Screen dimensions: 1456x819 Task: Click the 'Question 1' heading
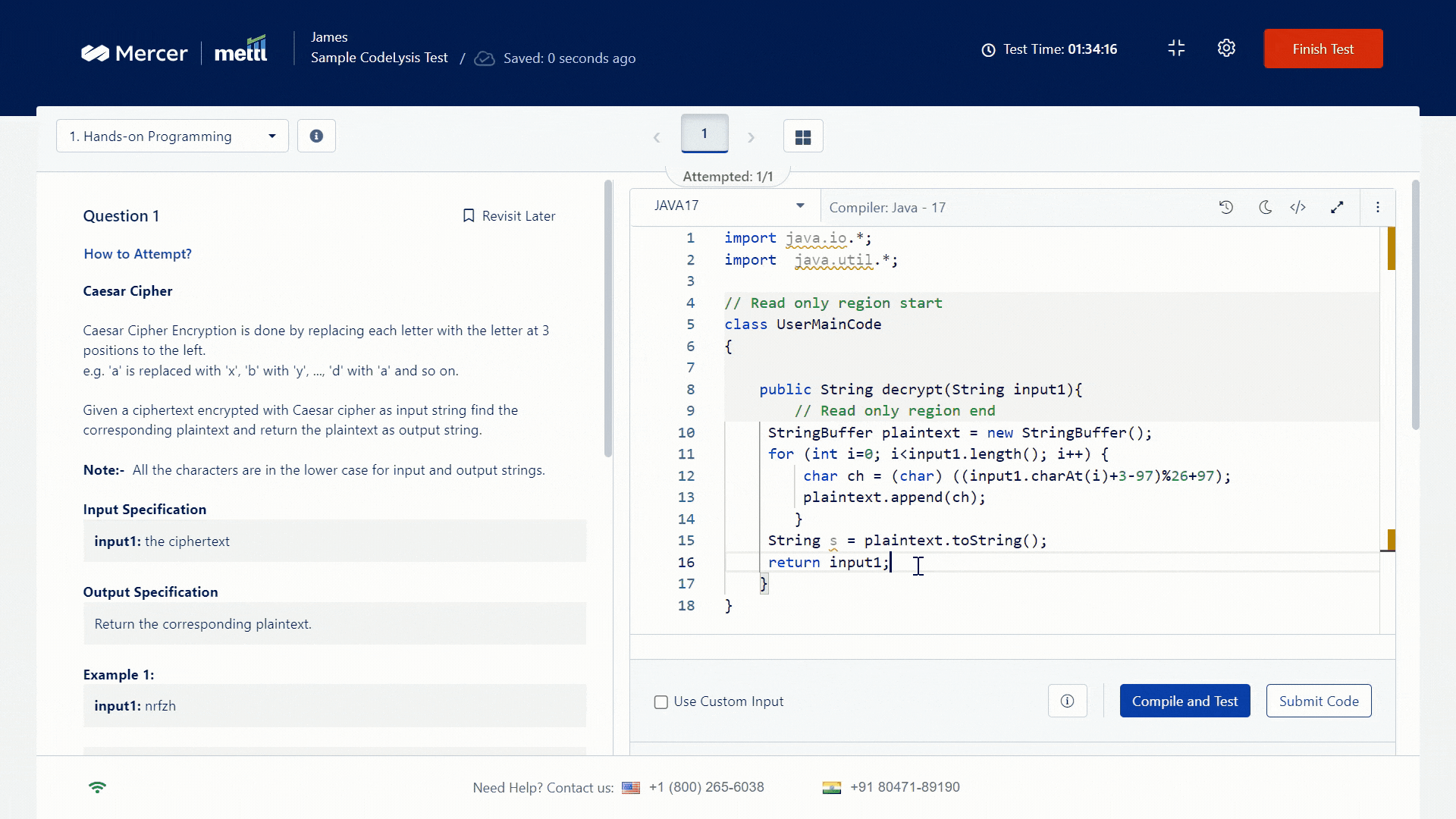(121, 216)
